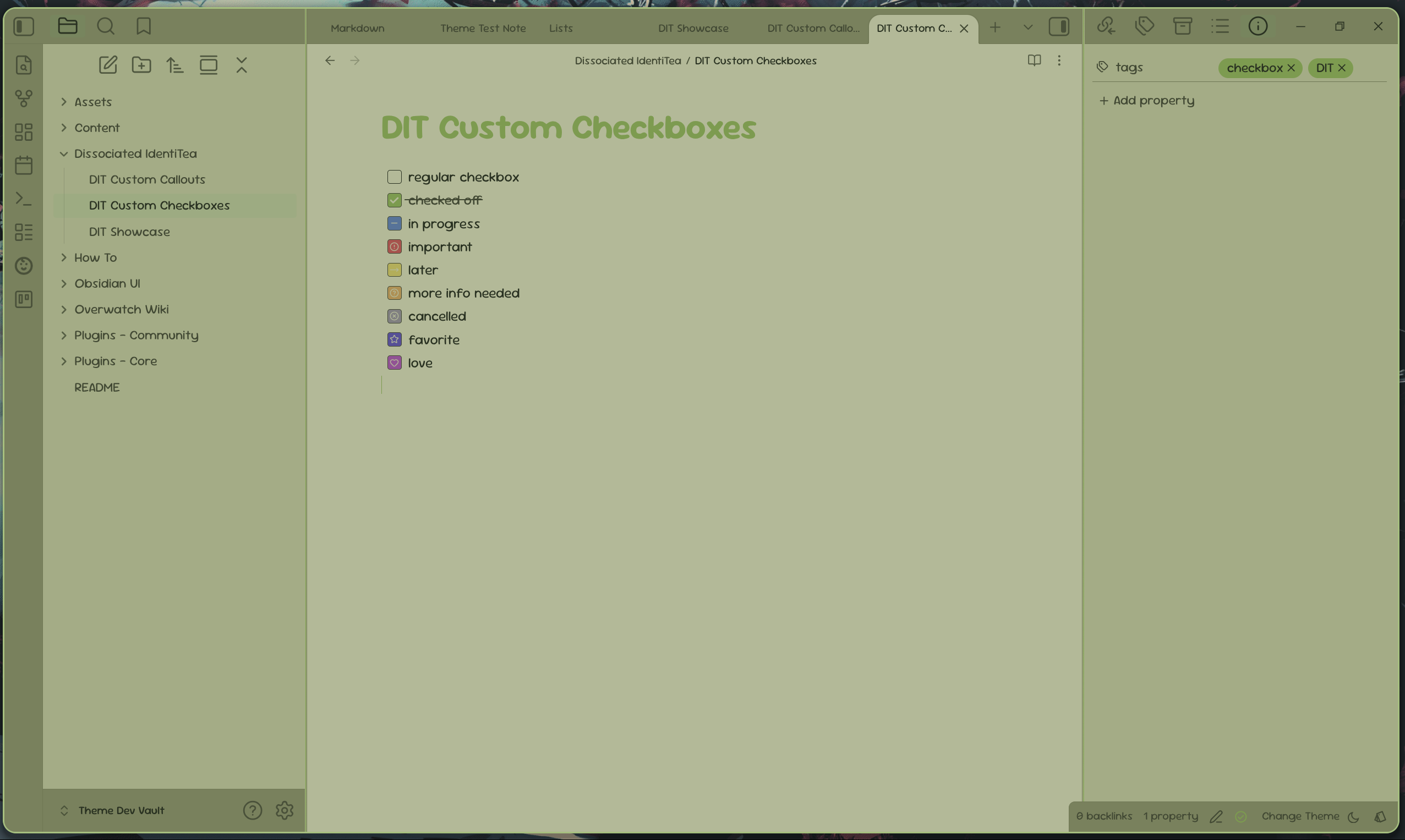Open file properties info icon
Screen dimensions: 1405x840
pyautogui.click(x=1258, y=26)
